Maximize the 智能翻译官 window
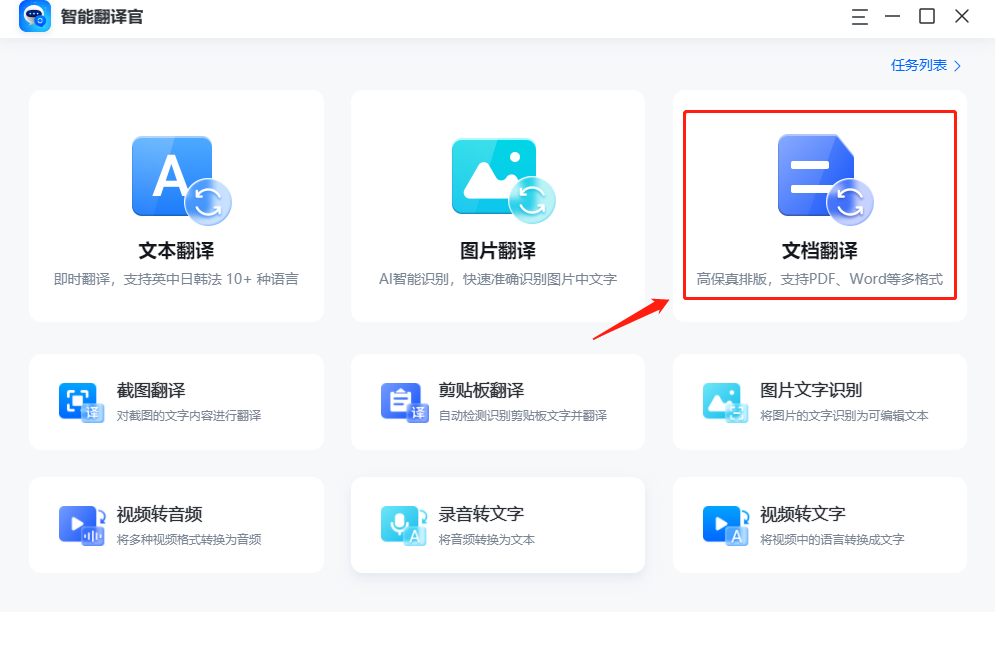 click(x=927, y=16)
